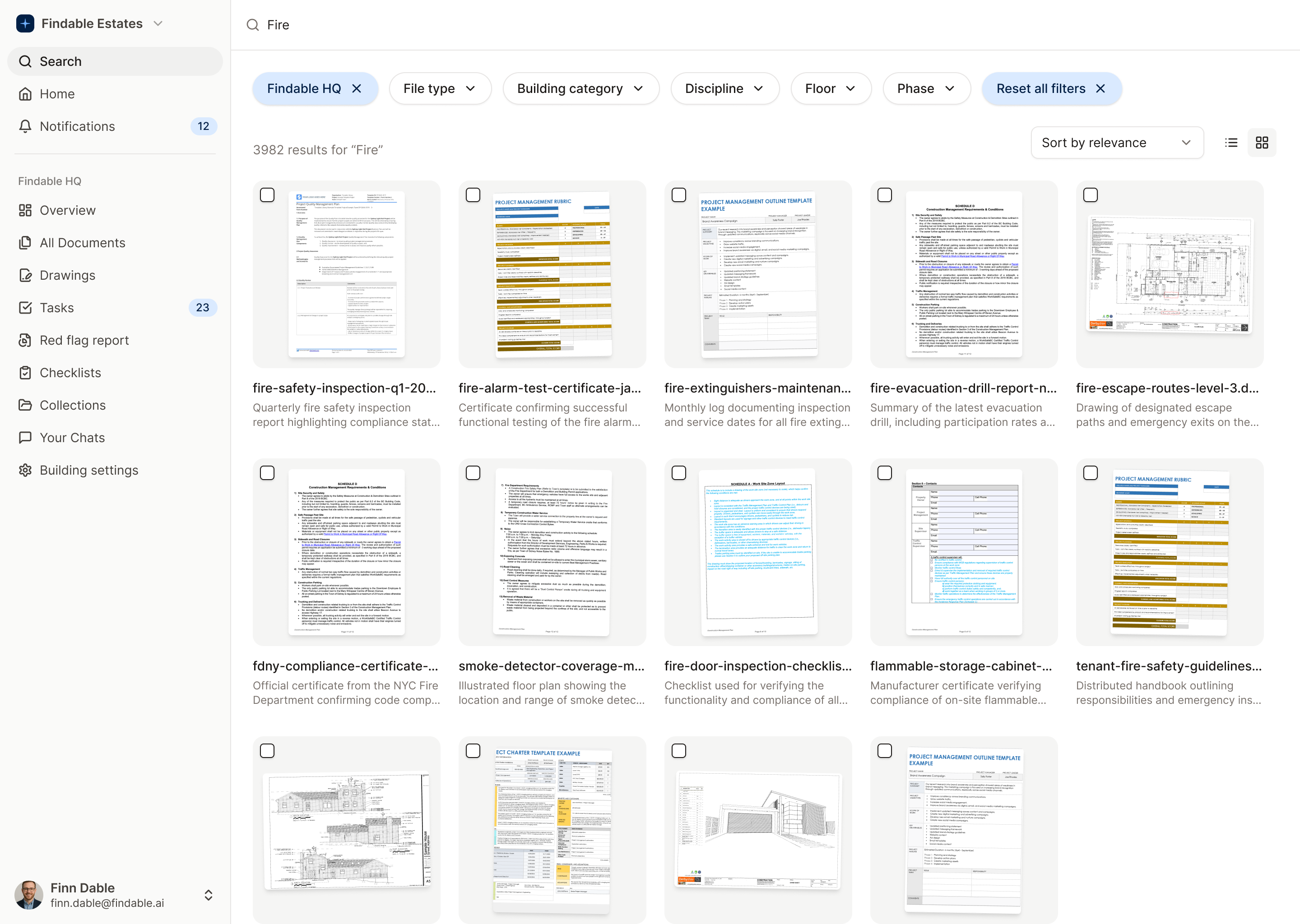Open All Documents in sidebar
The width and height of the screenshot is (1300, 924).
115,243
